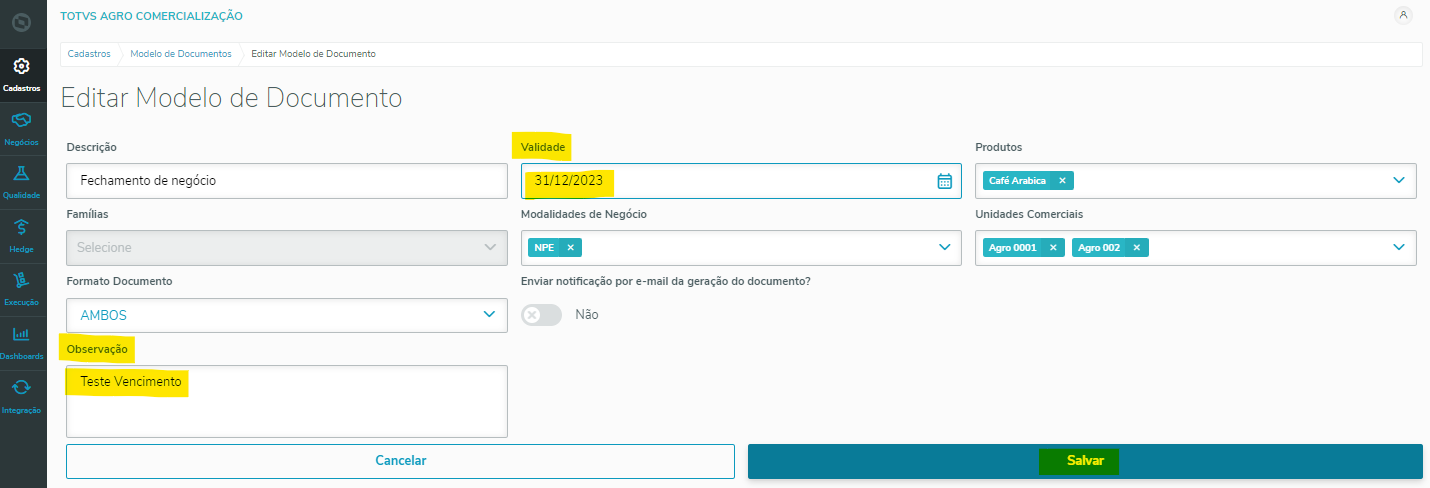
Task: Expand the Produtos dropdown
Action: pos(1398,181)
